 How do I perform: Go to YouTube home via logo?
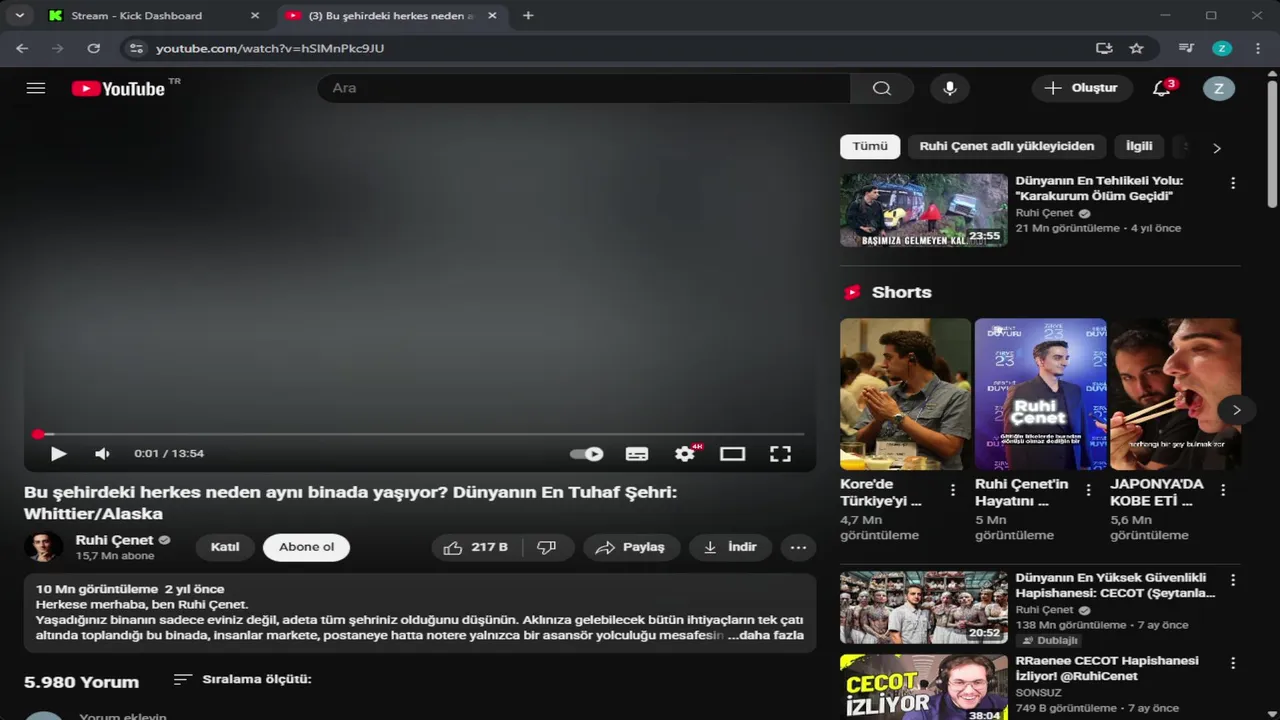coord(119,88)
